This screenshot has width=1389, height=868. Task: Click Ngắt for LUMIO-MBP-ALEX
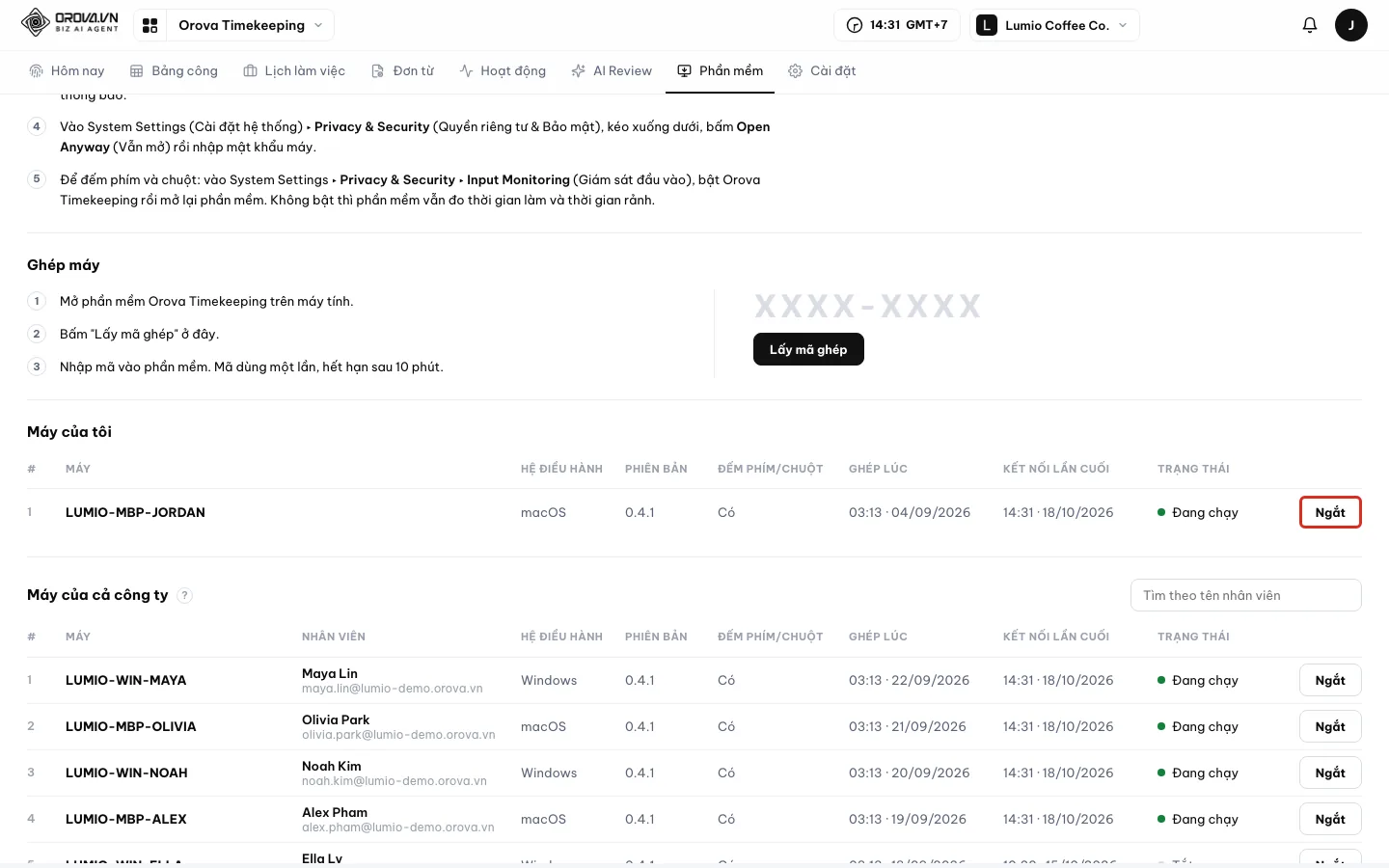[x=1330, y=819]
